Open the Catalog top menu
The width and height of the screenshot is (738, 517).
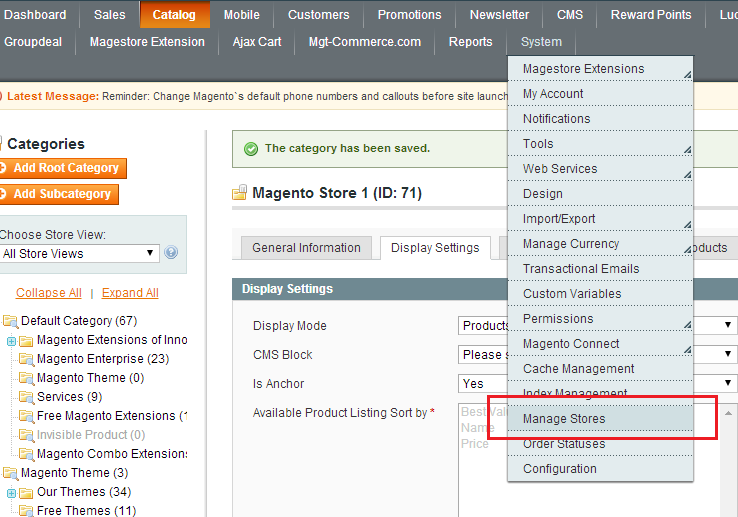tap(175, 15)
